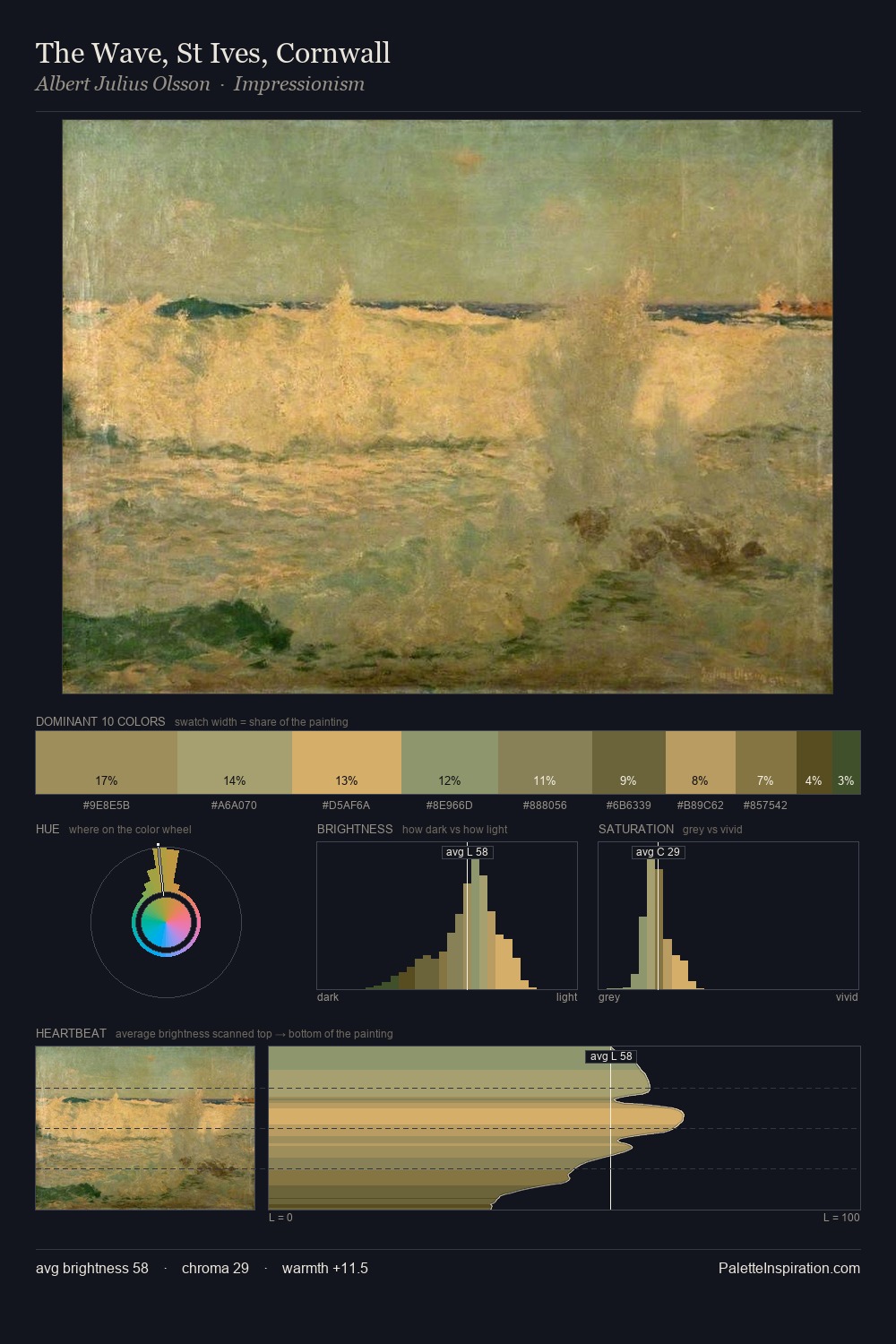Click the artist line 'Albert Julius Olsson · Impressionism'
Screen dimensions: 896x1344
(x=200, y=84)
